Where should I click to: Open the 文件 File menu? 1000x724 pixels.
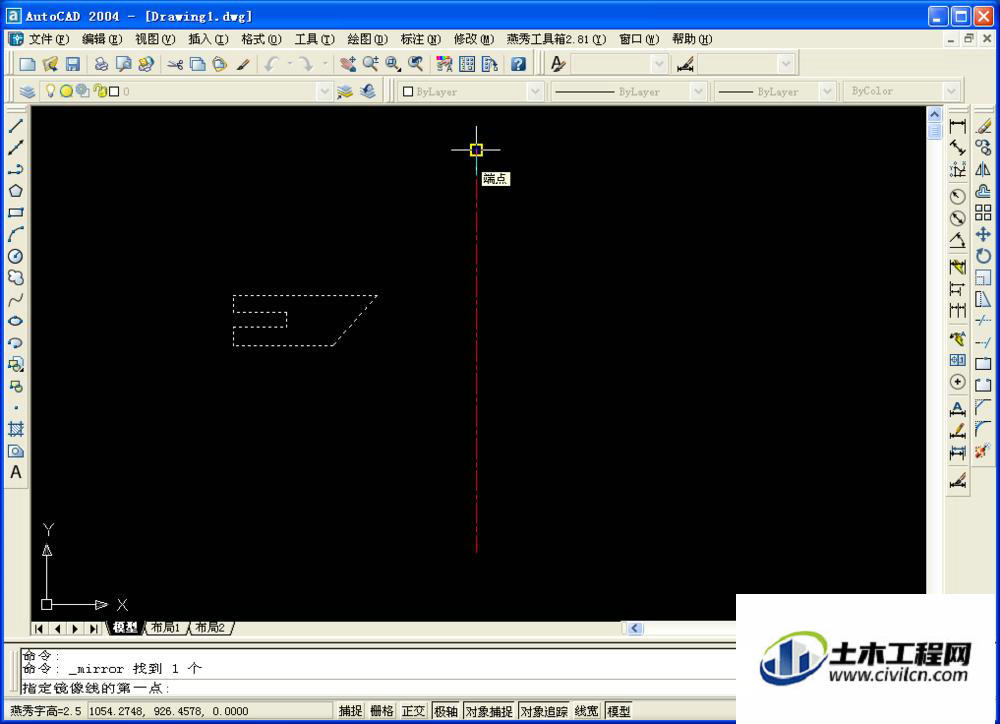coord(48,39)
